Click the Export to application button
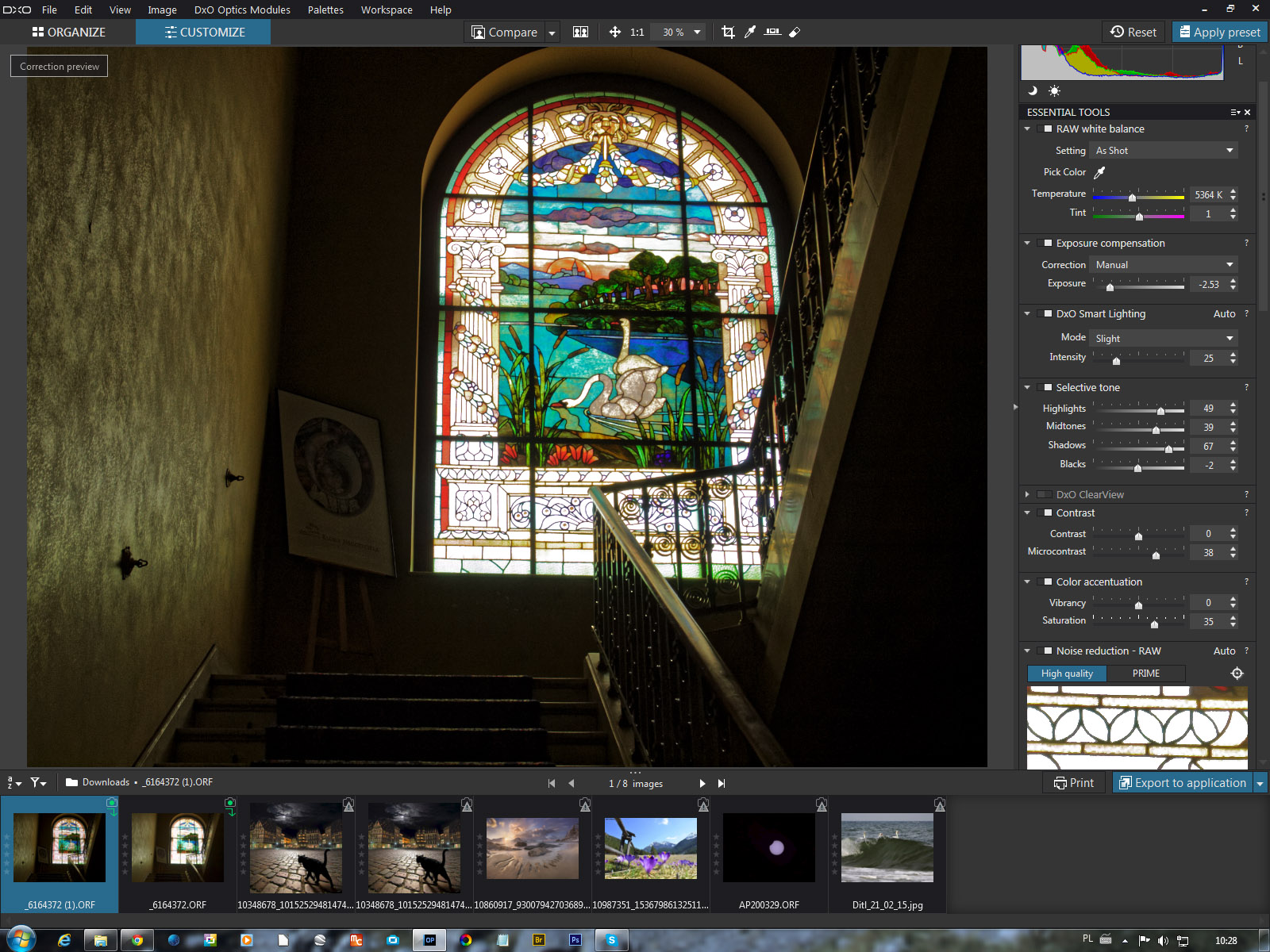This screenshot has height=952, width=1270. [1182, 783]
